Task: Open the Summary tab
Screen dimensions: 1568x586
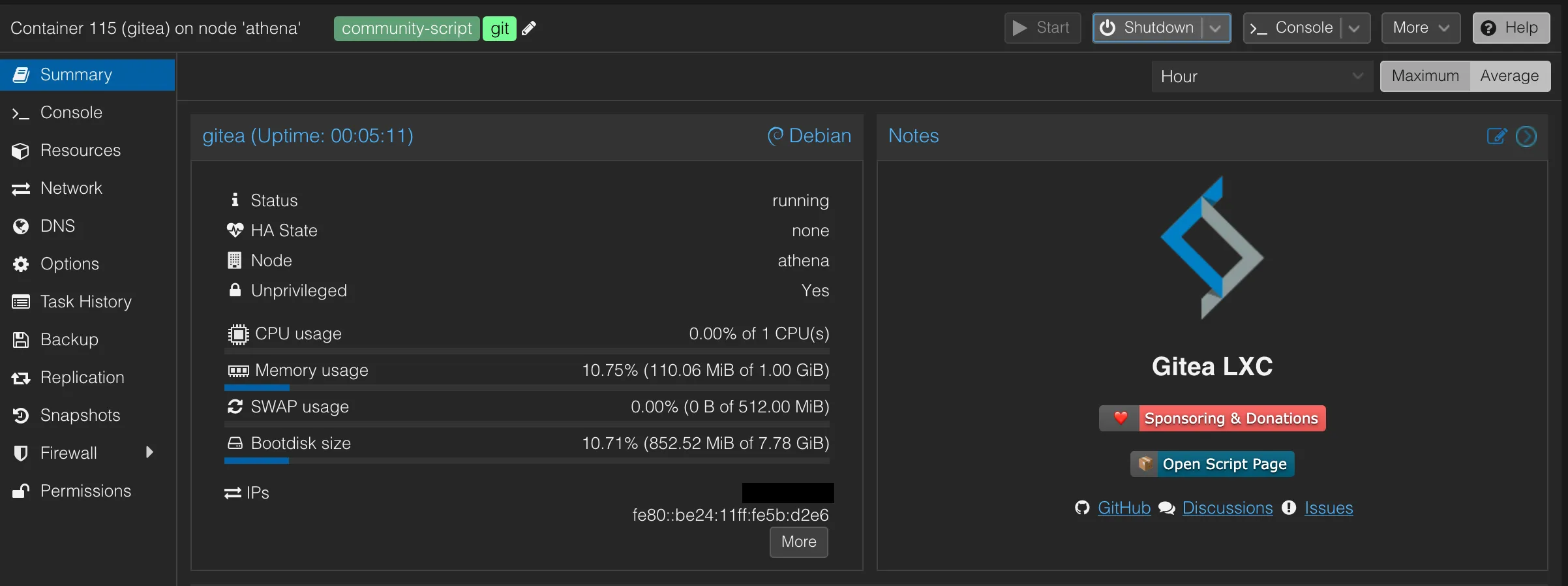Action: click(87, 75)
